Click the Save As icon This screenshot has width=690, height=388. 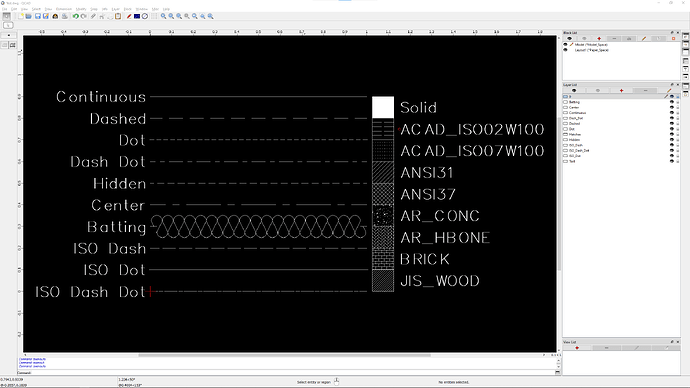(x=46, y=16)
